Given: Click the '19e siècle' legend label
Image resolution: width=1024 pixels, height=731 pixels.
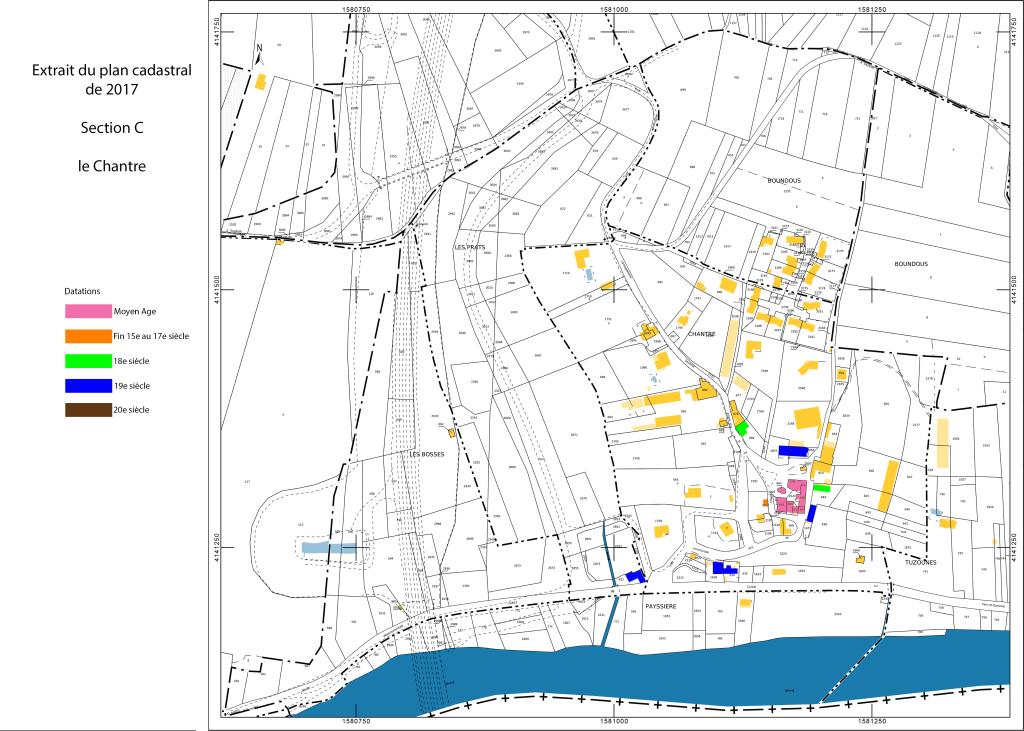Looking at the screenshot, I should coord(132,385).
